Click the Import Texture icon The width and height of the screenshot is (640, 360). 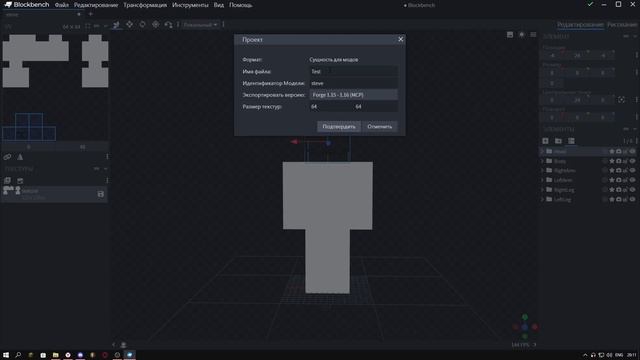(7, 180)
